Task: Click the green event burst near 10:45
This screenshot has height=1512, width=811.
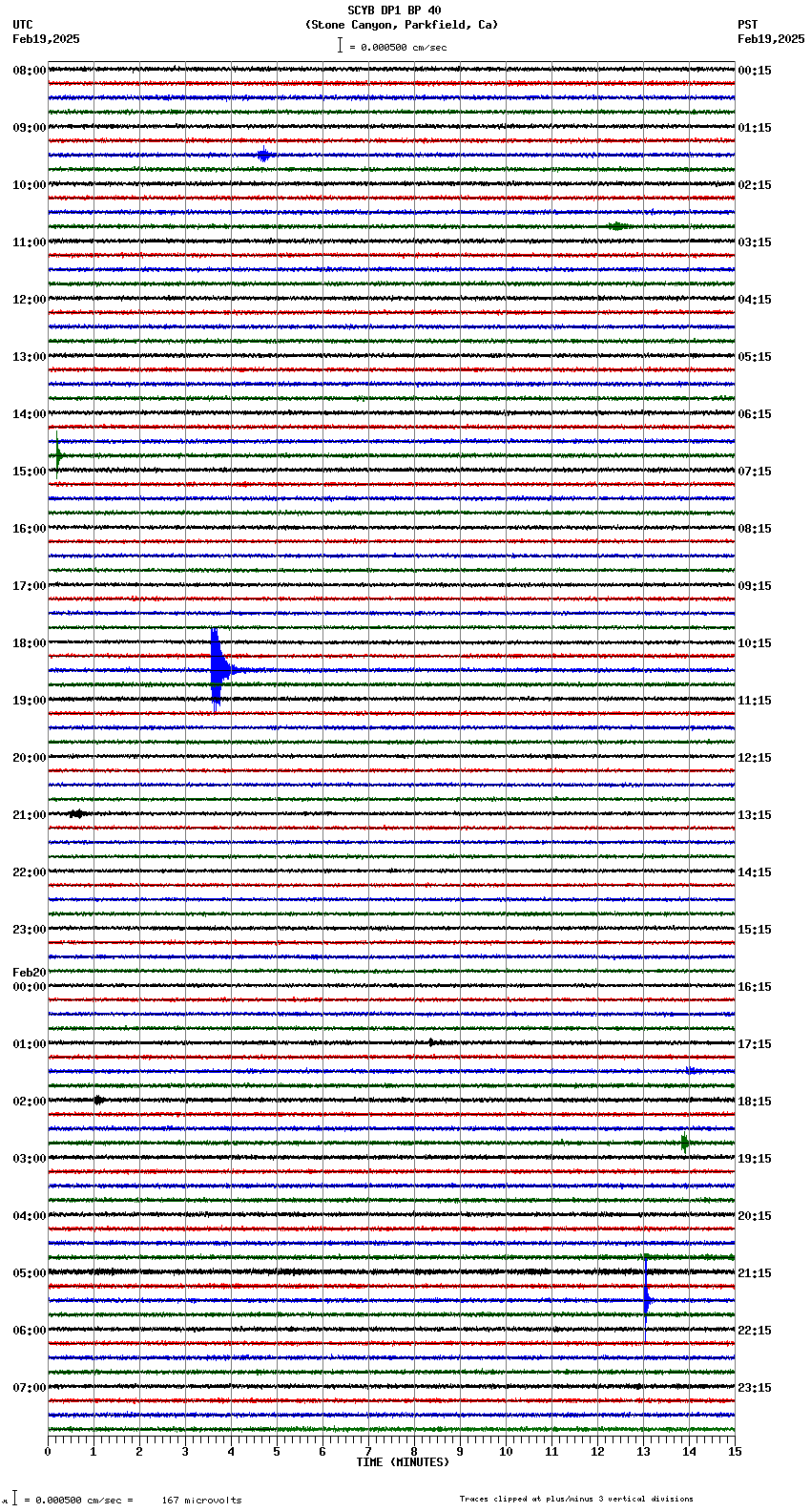Action: [617, 226]
